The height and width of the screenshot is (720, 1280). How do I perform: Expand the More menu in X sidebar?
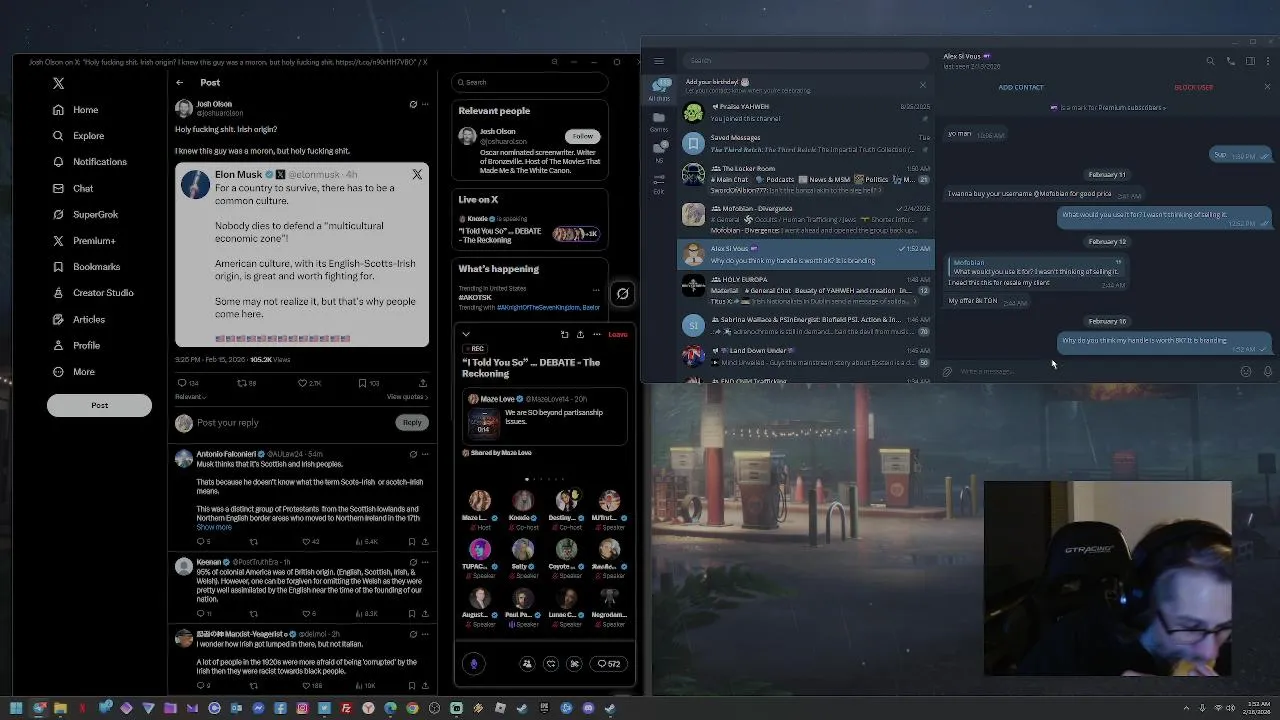pyautogui.click(x=74, y=372)
